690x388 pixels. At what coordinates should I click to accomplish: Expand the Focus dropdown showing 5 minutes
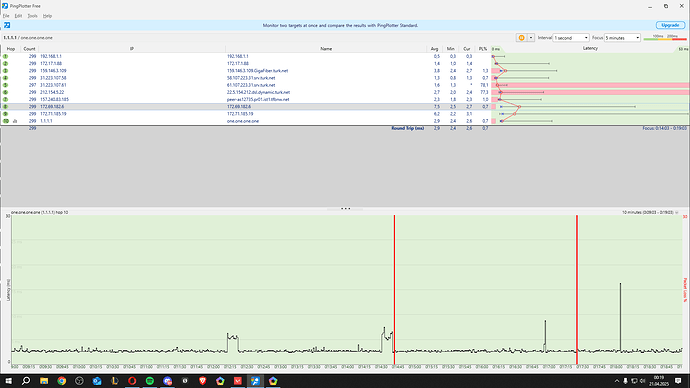pos(622,38)
